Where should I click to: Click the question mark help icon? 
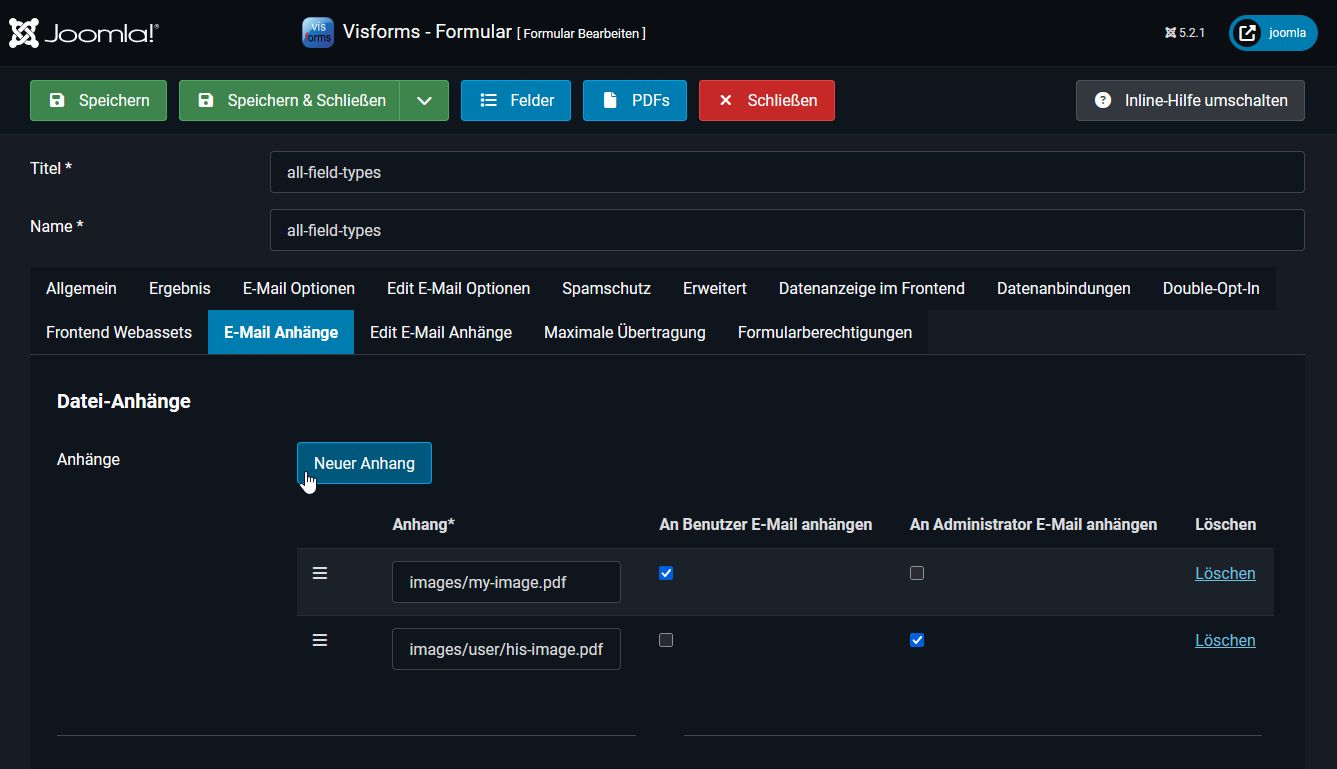[1103, 100]
